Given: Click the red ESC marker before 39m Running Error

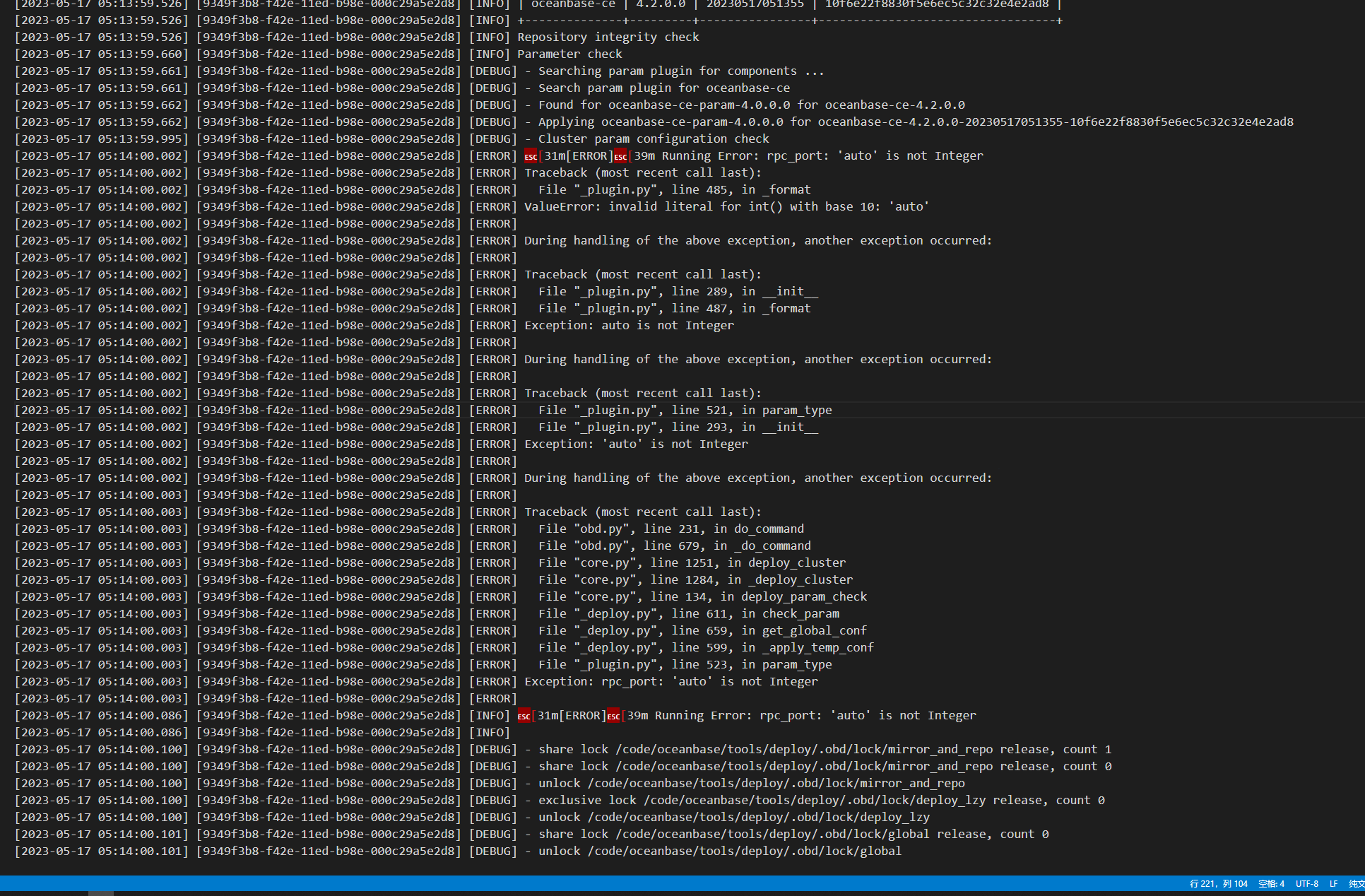Looking at the screenshot, I should [620, 156].
